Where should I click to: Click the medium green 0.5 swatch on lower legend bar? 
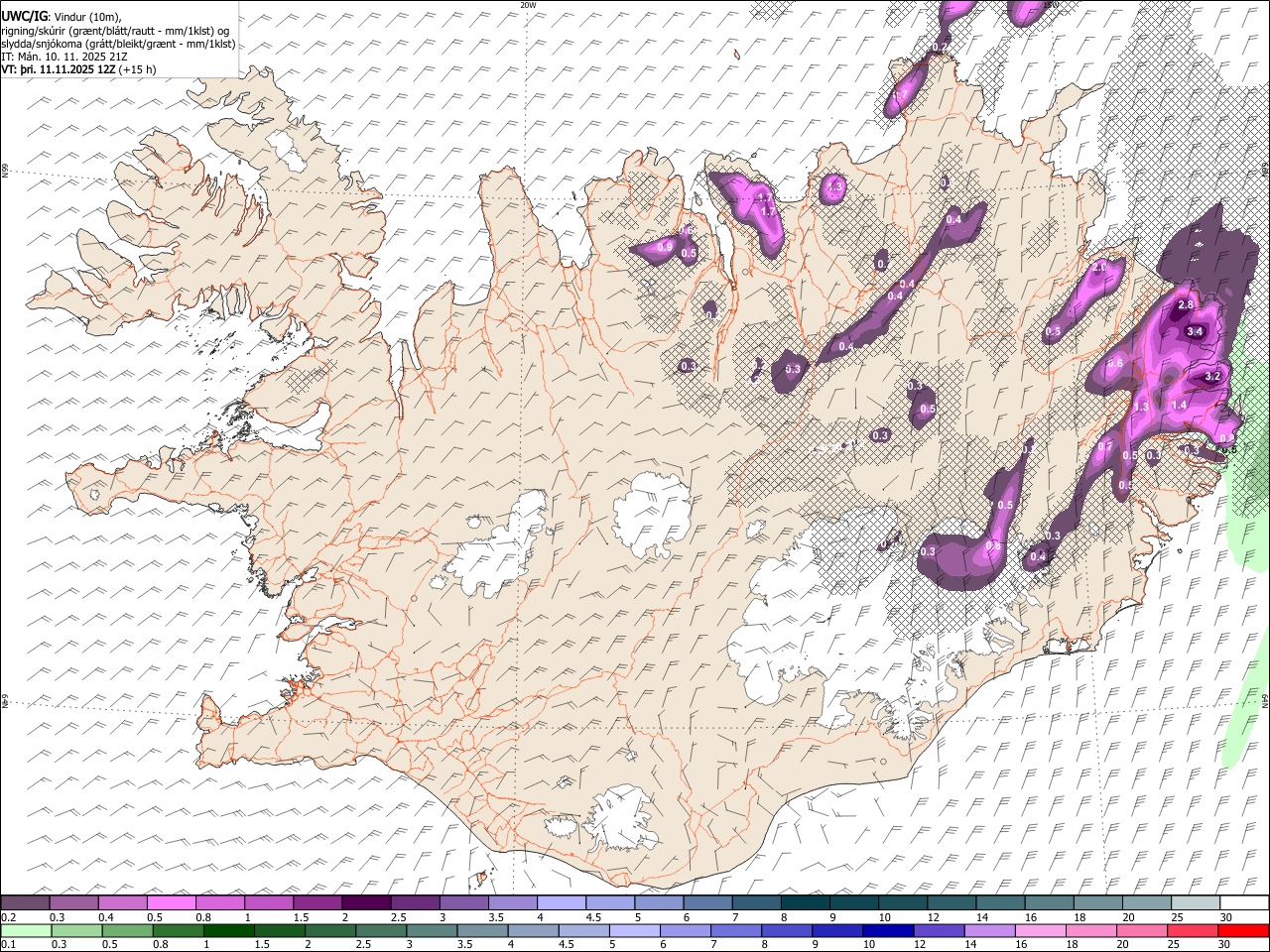click(128, 930)
